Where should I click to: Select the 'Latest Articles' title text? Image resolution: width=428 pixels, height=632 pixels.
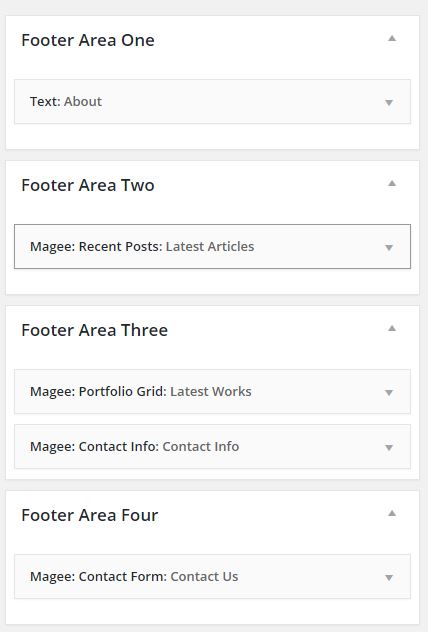tap(210, 247)
